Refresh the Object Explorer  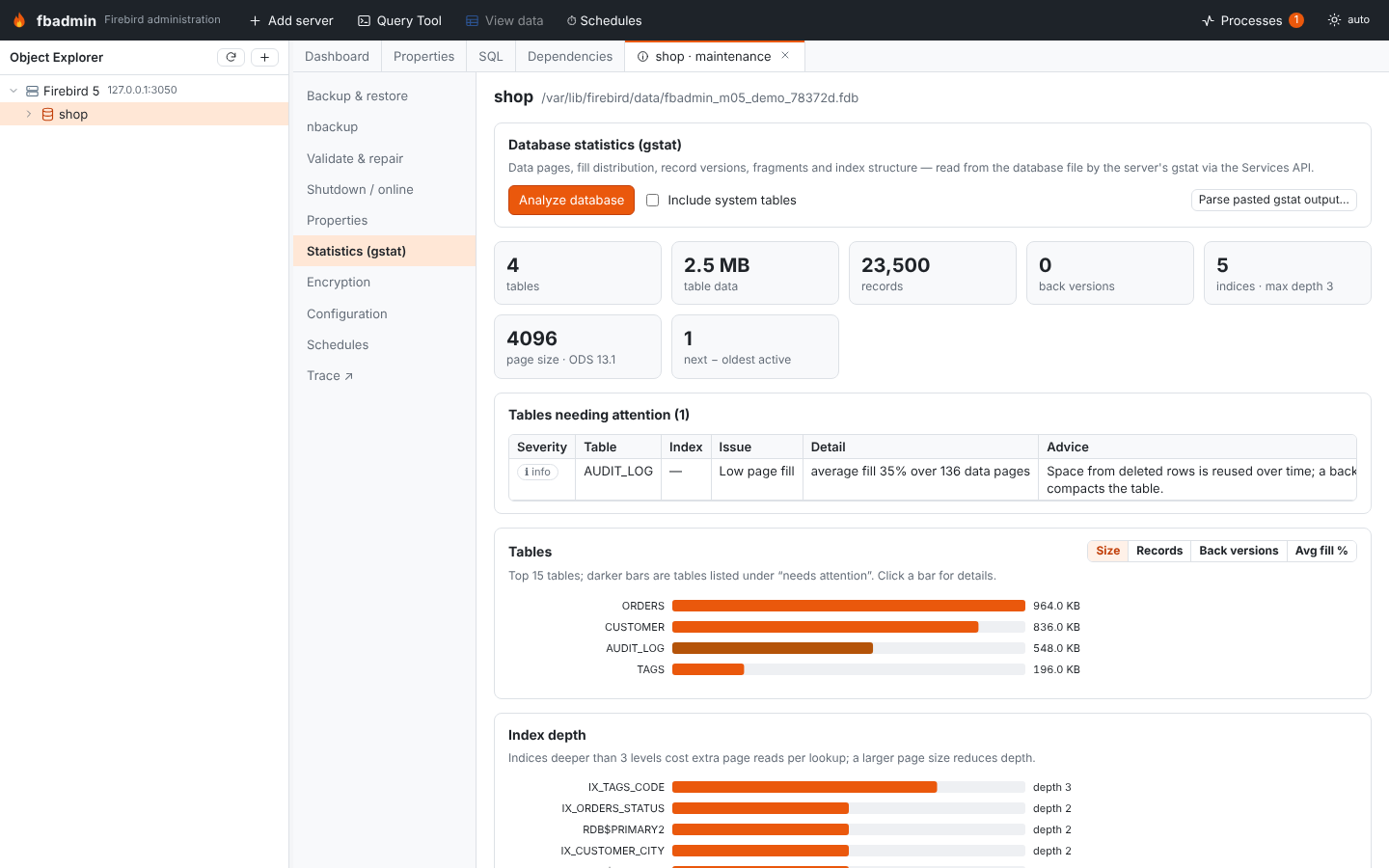(x=231, y=57)
